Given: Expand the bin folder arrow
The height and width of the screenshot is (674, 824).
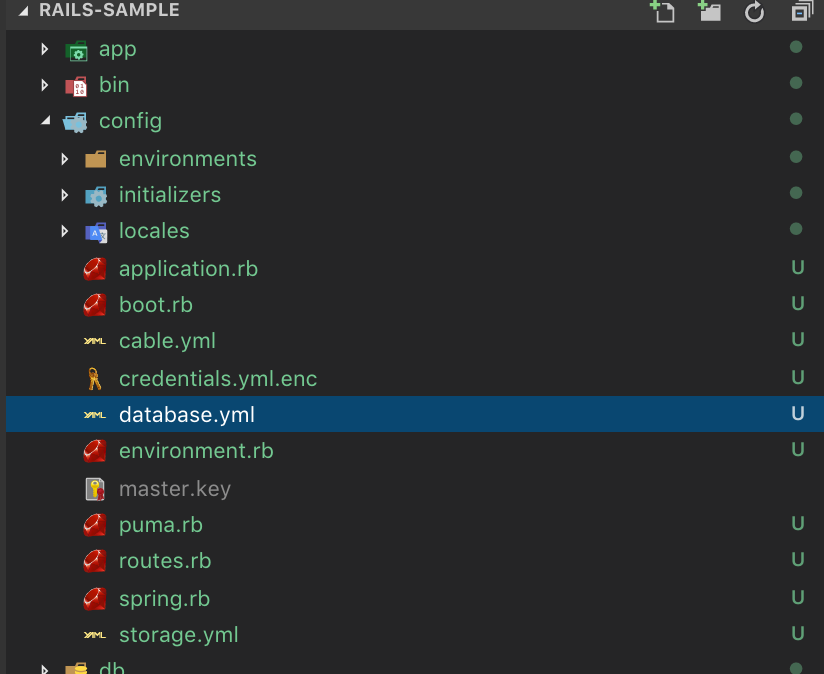Looking at the screenshot, I should 45,85.
